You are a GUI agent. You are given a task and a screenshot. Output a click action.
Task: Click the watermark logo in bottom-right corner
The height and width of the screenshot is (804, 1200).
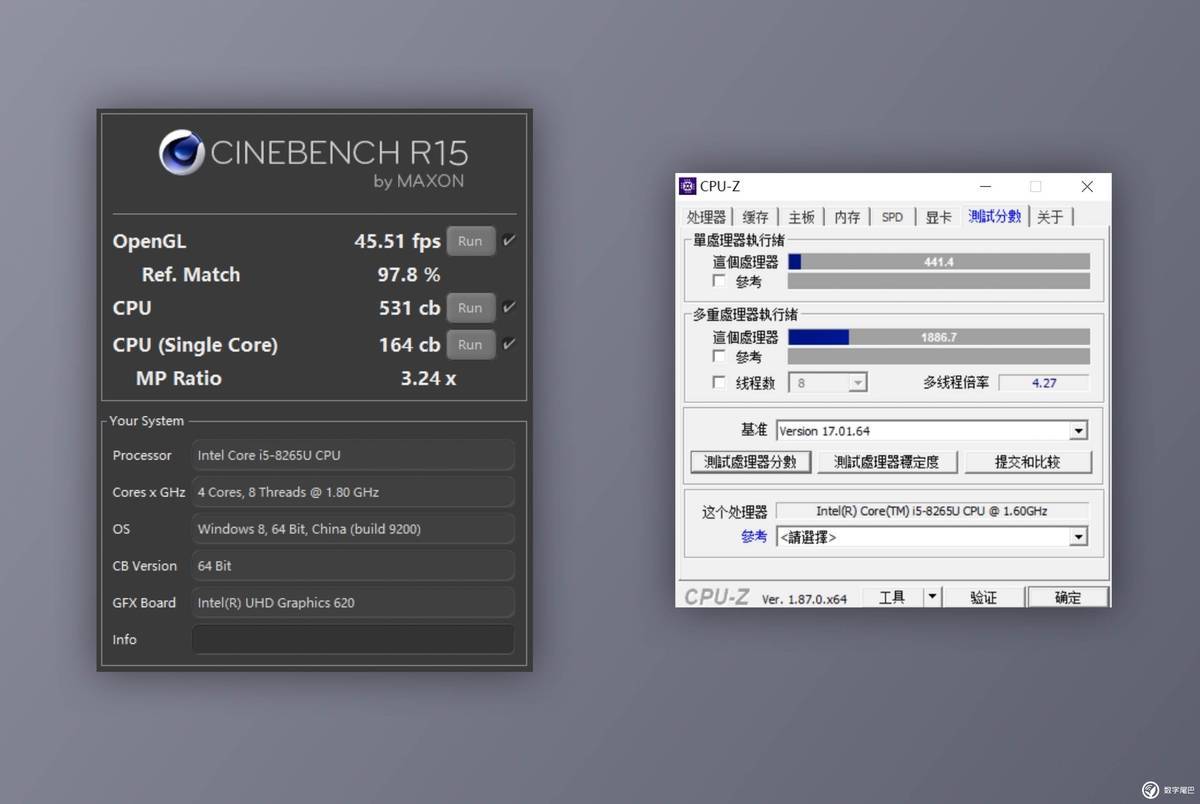pyautogui.click(x=1150, y=790)
